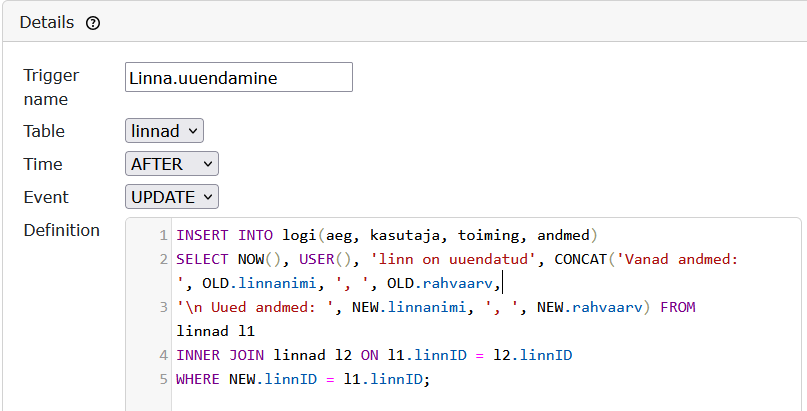
Task: Open the Event dropdown set to UPDATE
Action: pyautogui.click(x=172, y=197)
